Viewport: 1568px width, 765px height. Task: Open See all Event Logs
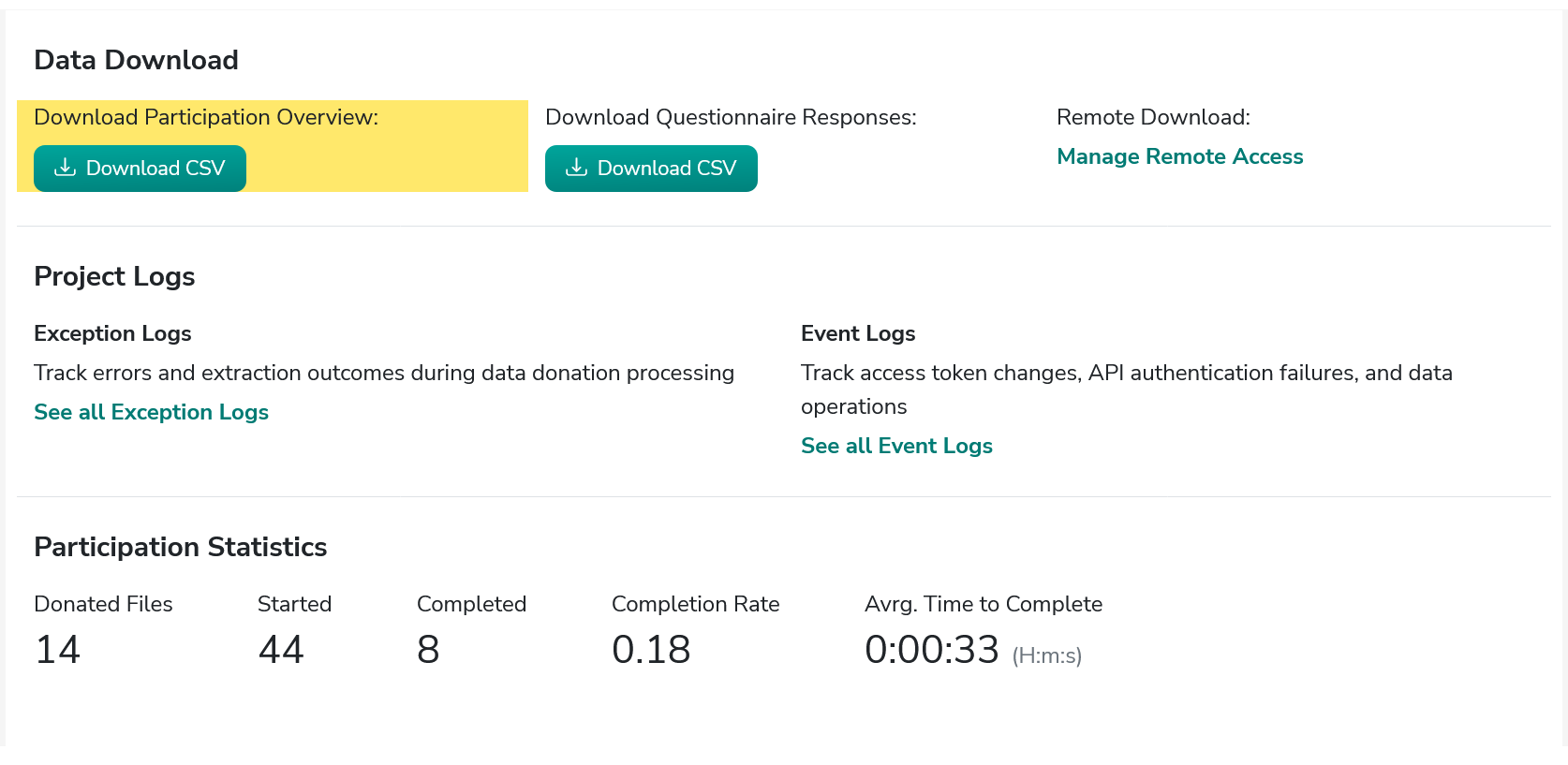click(896, 446)
